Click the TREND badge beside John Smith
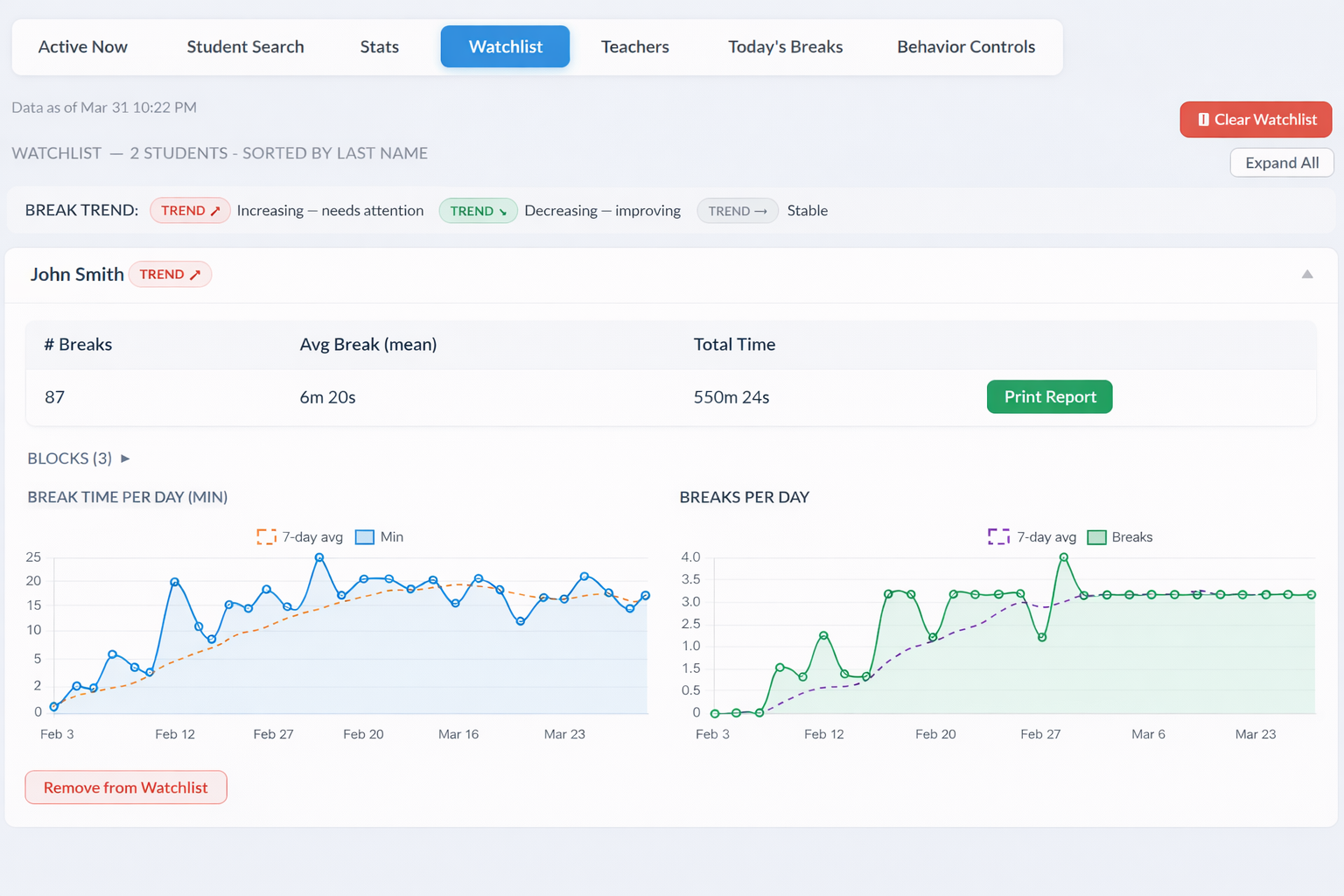1344x896 pixels. [171, 274]
